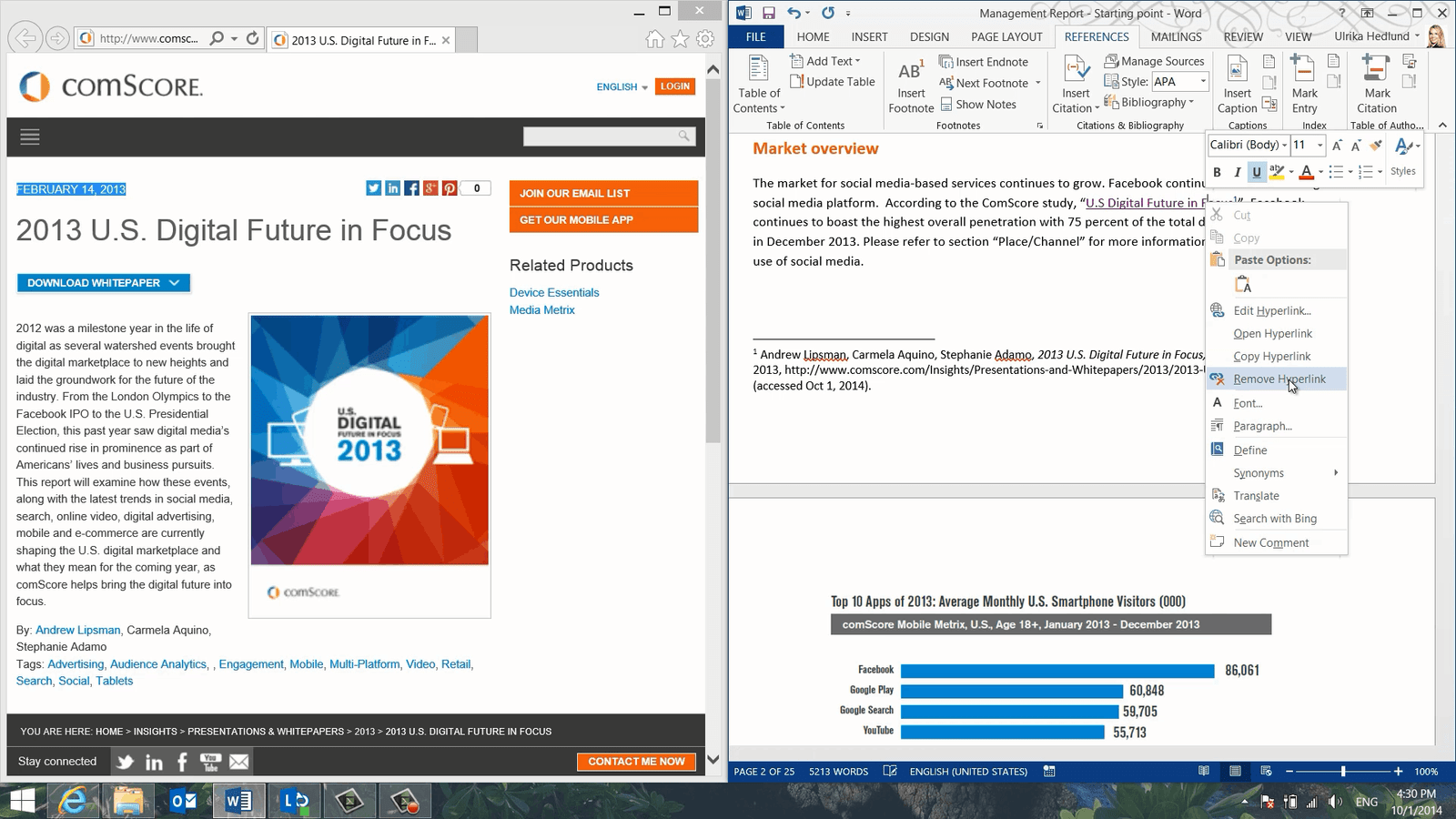Switch to the HOME ribbon tab
The height and width of the screenshot is (819, 1456).
click(813, 36)
